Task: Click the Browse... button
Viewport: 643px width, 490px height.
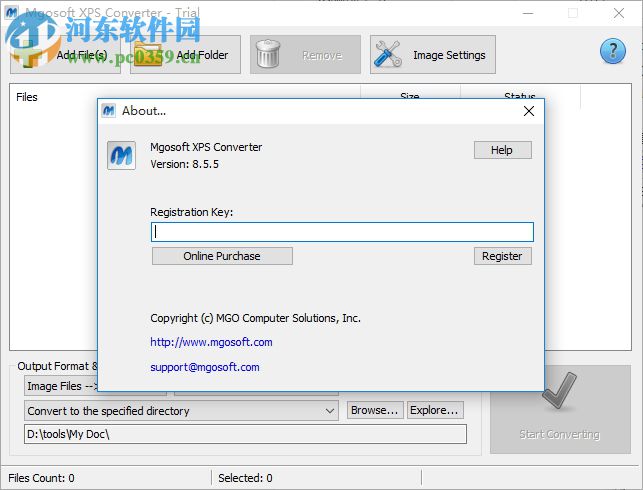Action: [x=375, y=410]
